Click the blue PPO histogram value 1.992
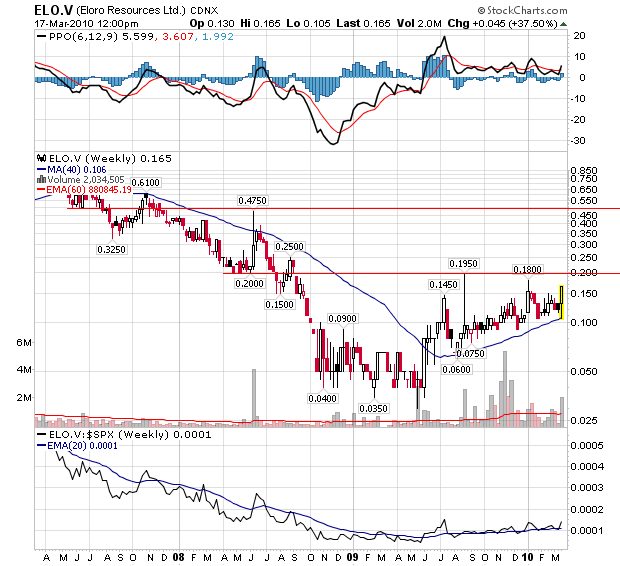 pyautogui.click(x=218, y=37)
